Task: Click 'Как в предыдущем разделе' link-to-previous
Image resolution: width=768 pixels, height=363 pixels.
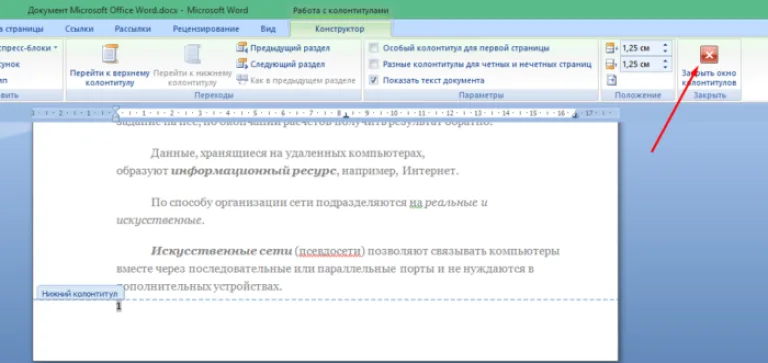Action: click(296, 80)
